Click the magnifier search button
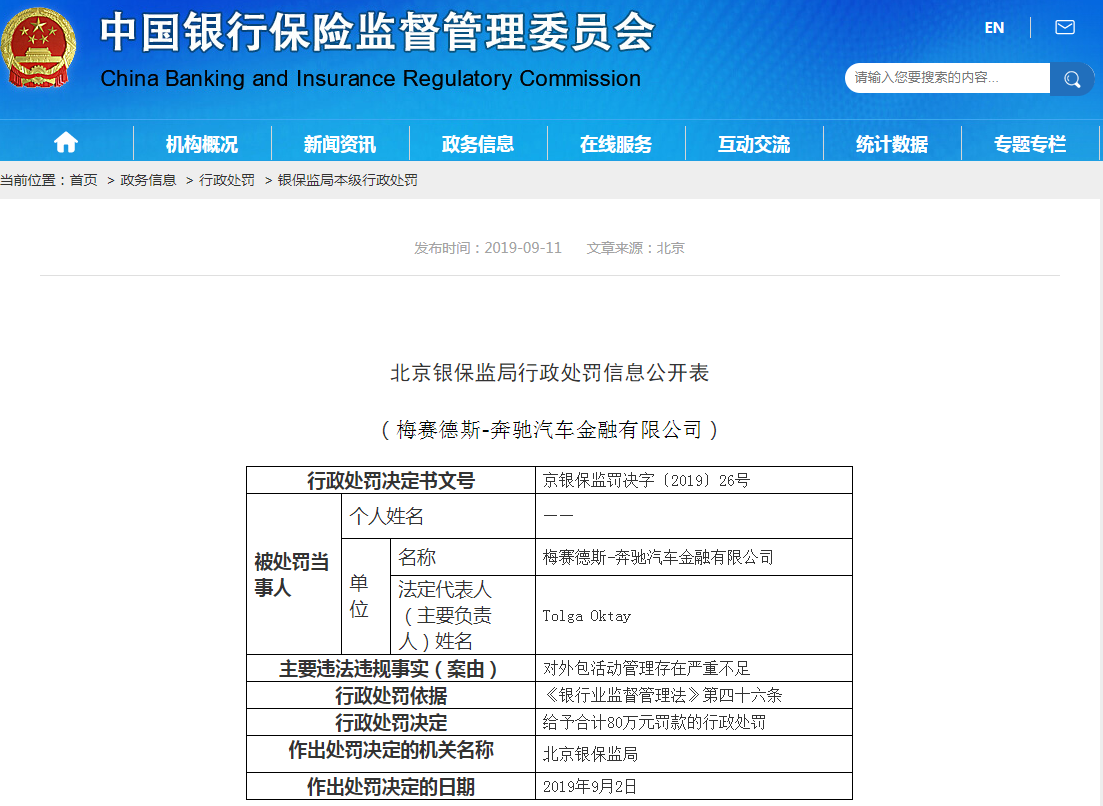The width and height of the screenshot is (1103, 806). tap(1072, 79)
